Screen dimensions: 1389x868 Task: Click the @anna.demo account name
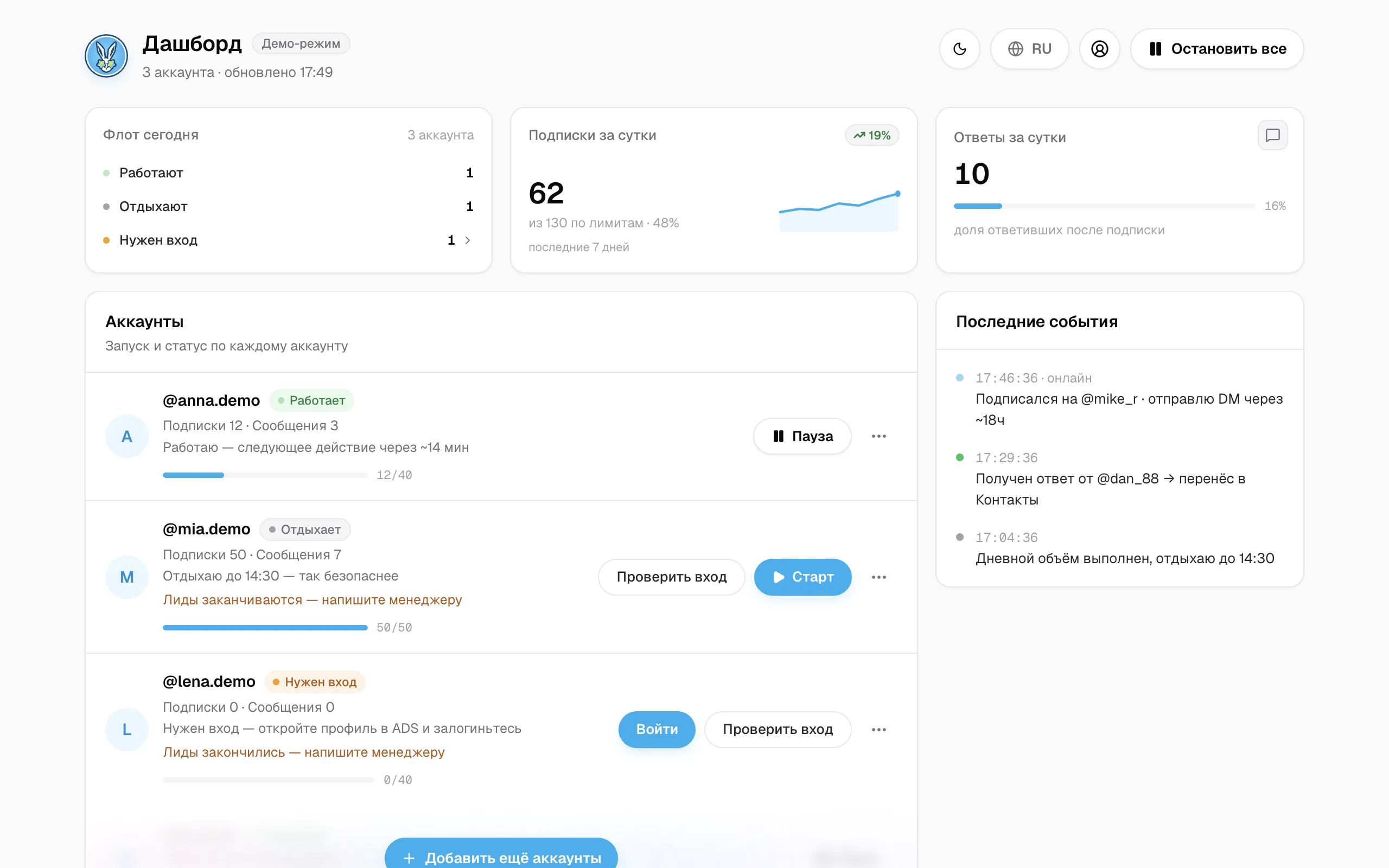coord(211,400)
